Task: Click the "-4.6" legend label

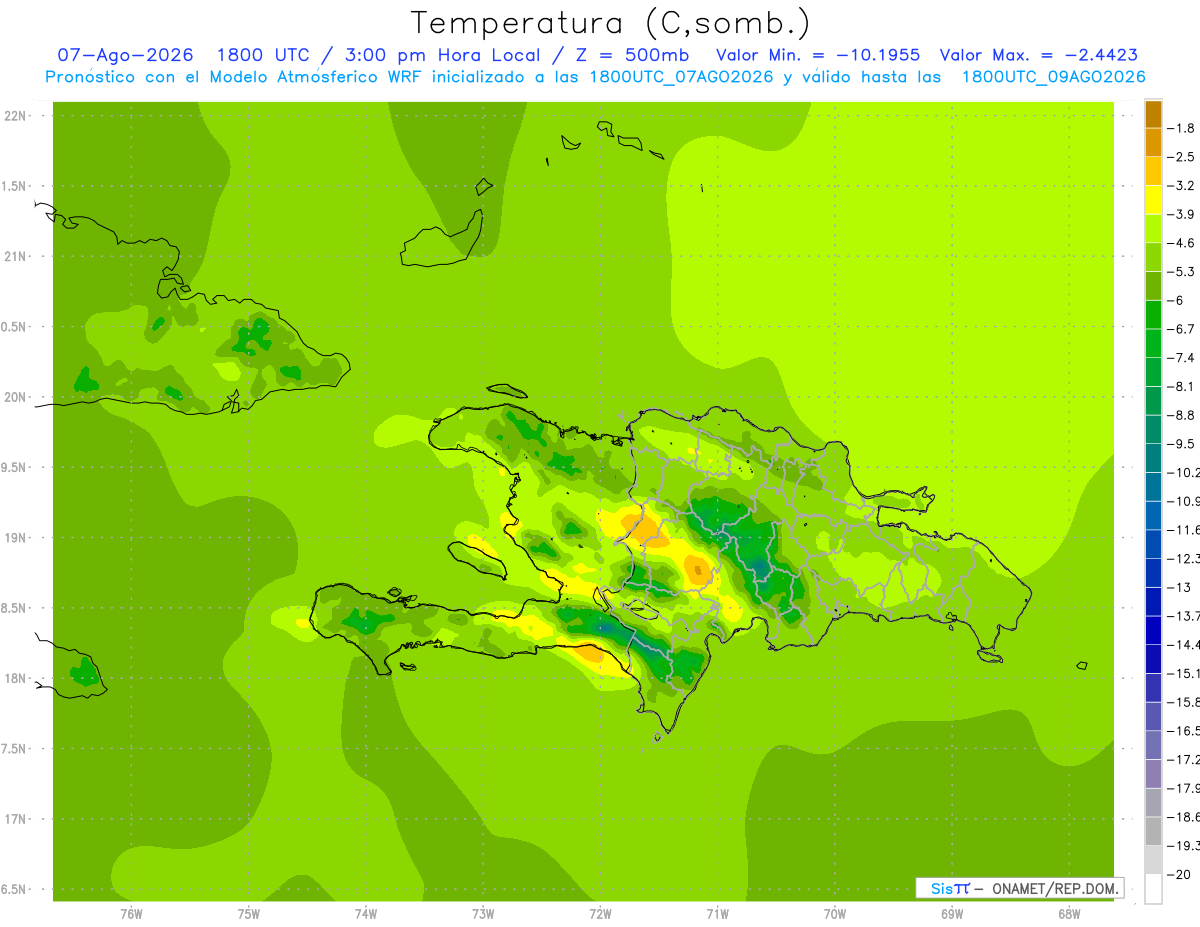Action: [x=1183, y=243]
